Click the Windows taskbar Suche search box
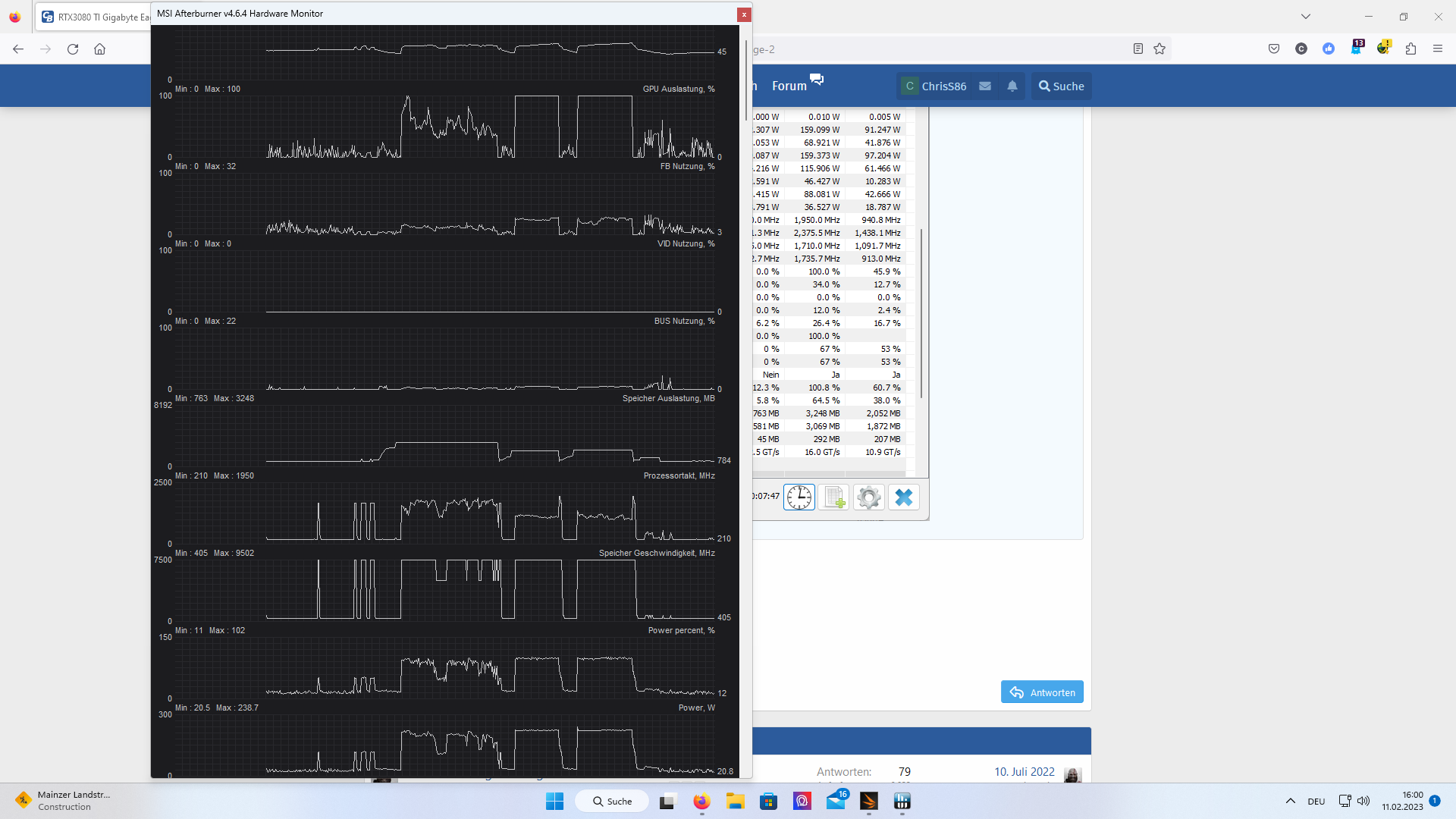This screenshot has height=819, width=1456. (612, 801)
